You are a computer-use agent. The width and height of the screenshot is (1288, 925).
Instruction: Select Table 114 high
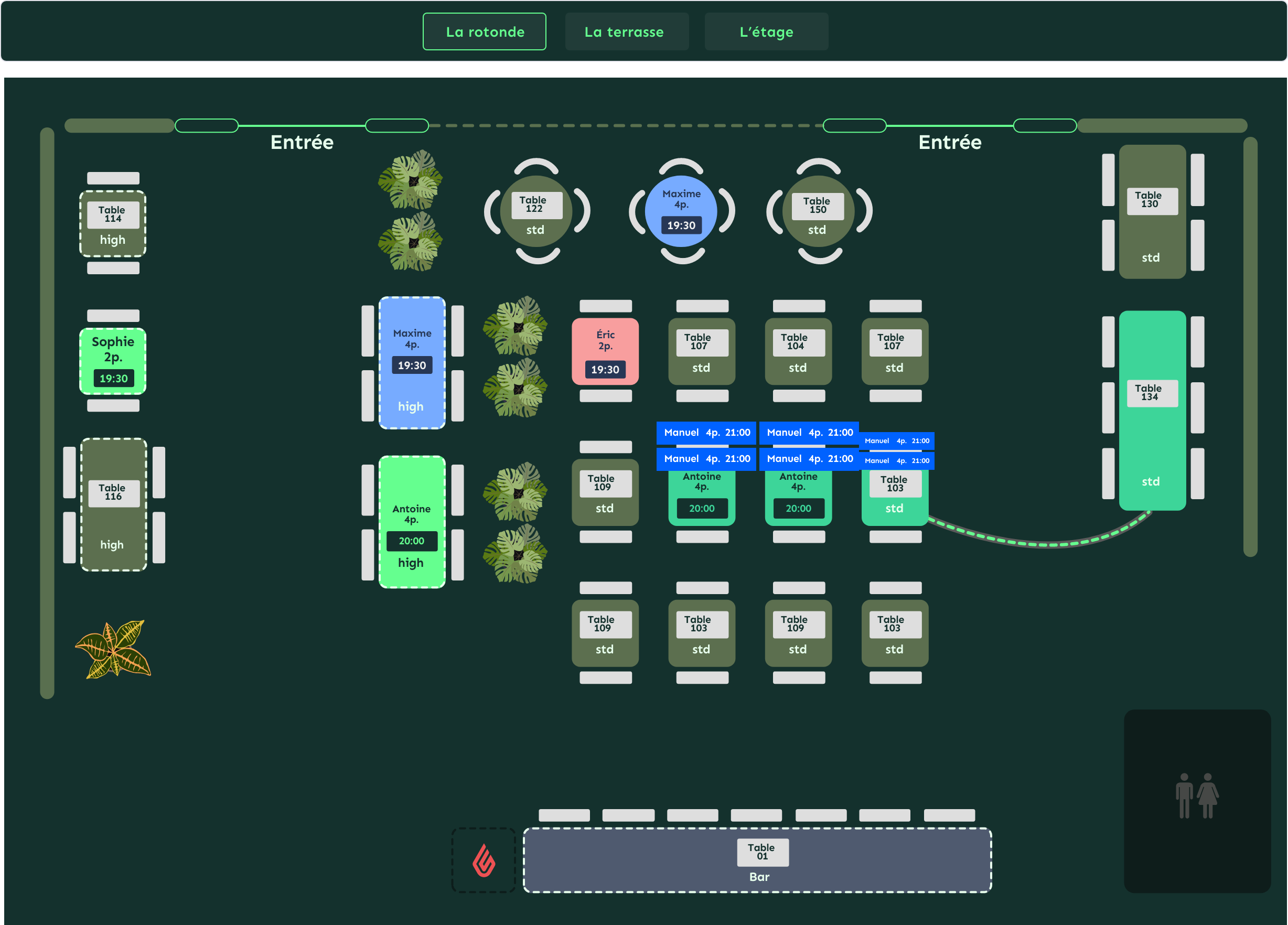point(112,224)
